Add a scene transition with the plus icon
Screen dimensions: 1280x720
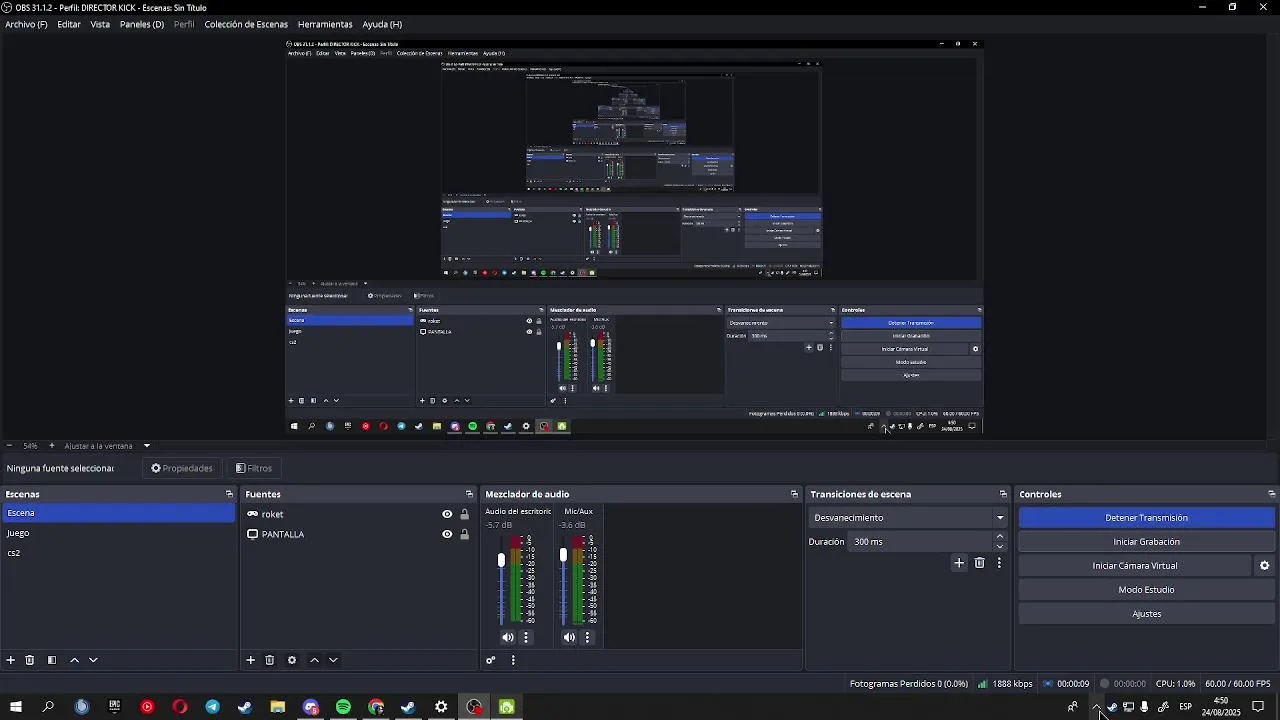pos(959,563)
